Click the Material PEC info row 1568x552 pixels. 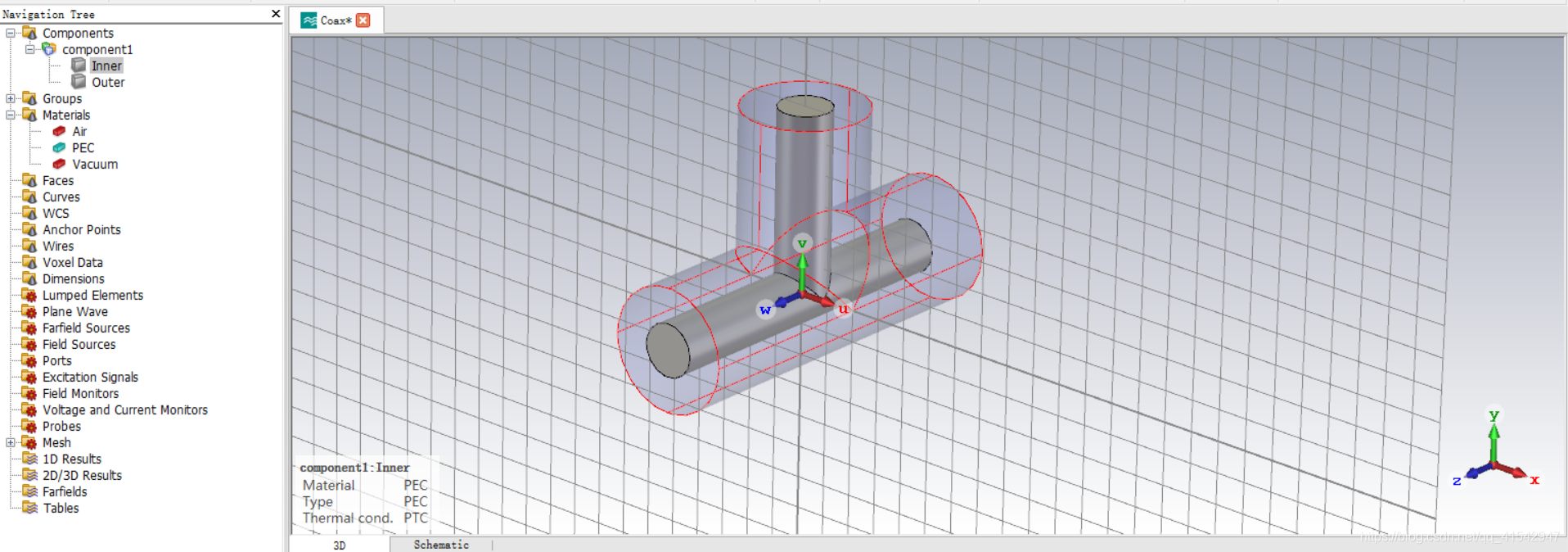365,485
